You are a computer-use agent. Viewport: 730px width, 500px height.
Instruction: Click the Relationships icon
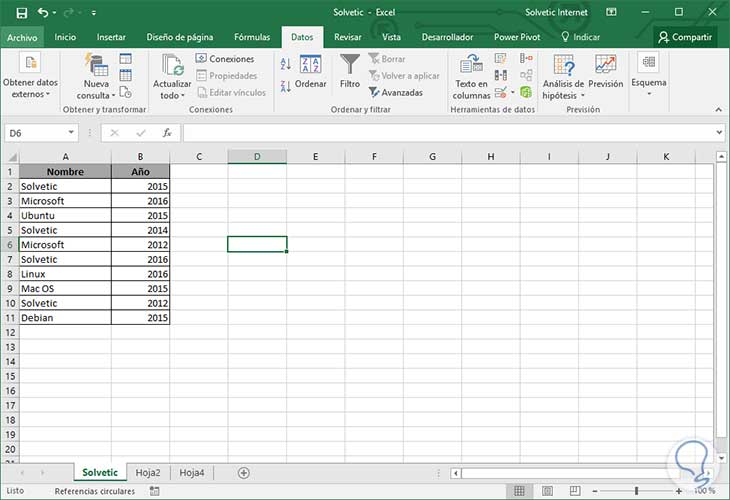pyautogui.click(x=526, y=75)
